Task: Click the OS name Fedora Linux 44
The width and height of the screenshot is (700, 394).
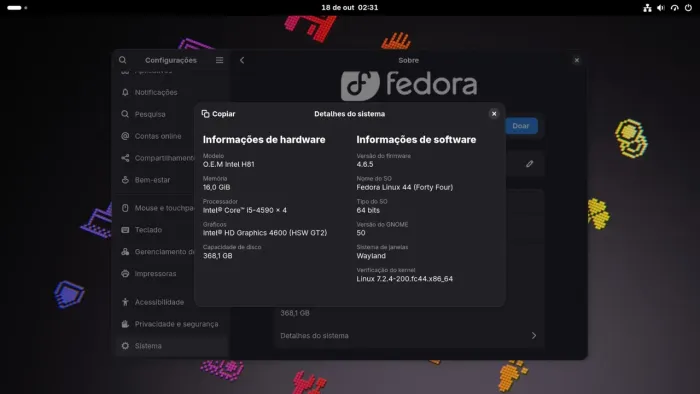Action: click(404, 187)
